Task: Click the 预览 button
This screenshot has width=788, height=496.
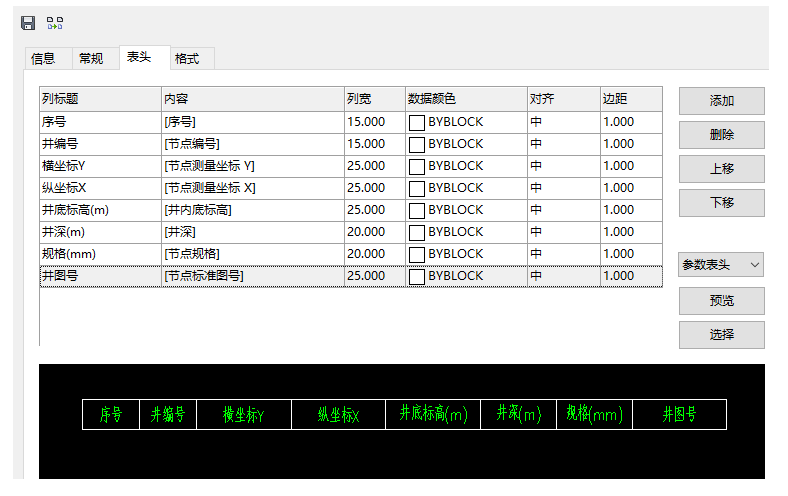Action: tap(721, 301)
